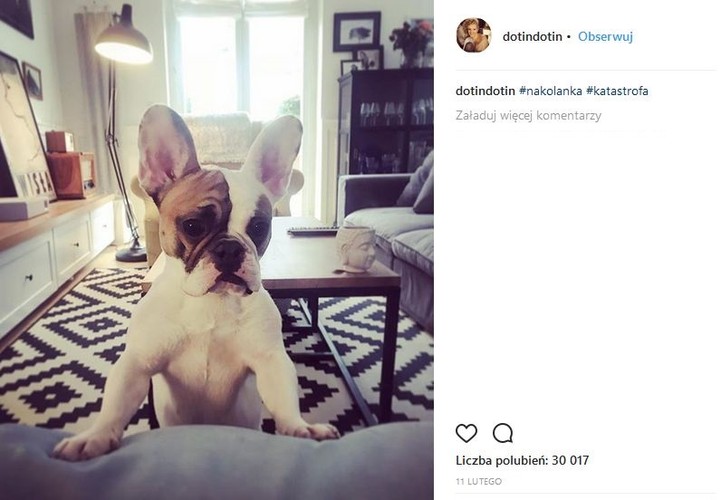Click the dark glass cabinet in the photo
Image resolution: width=721 pixels, height=500 pixels.
tap(385, 122)
